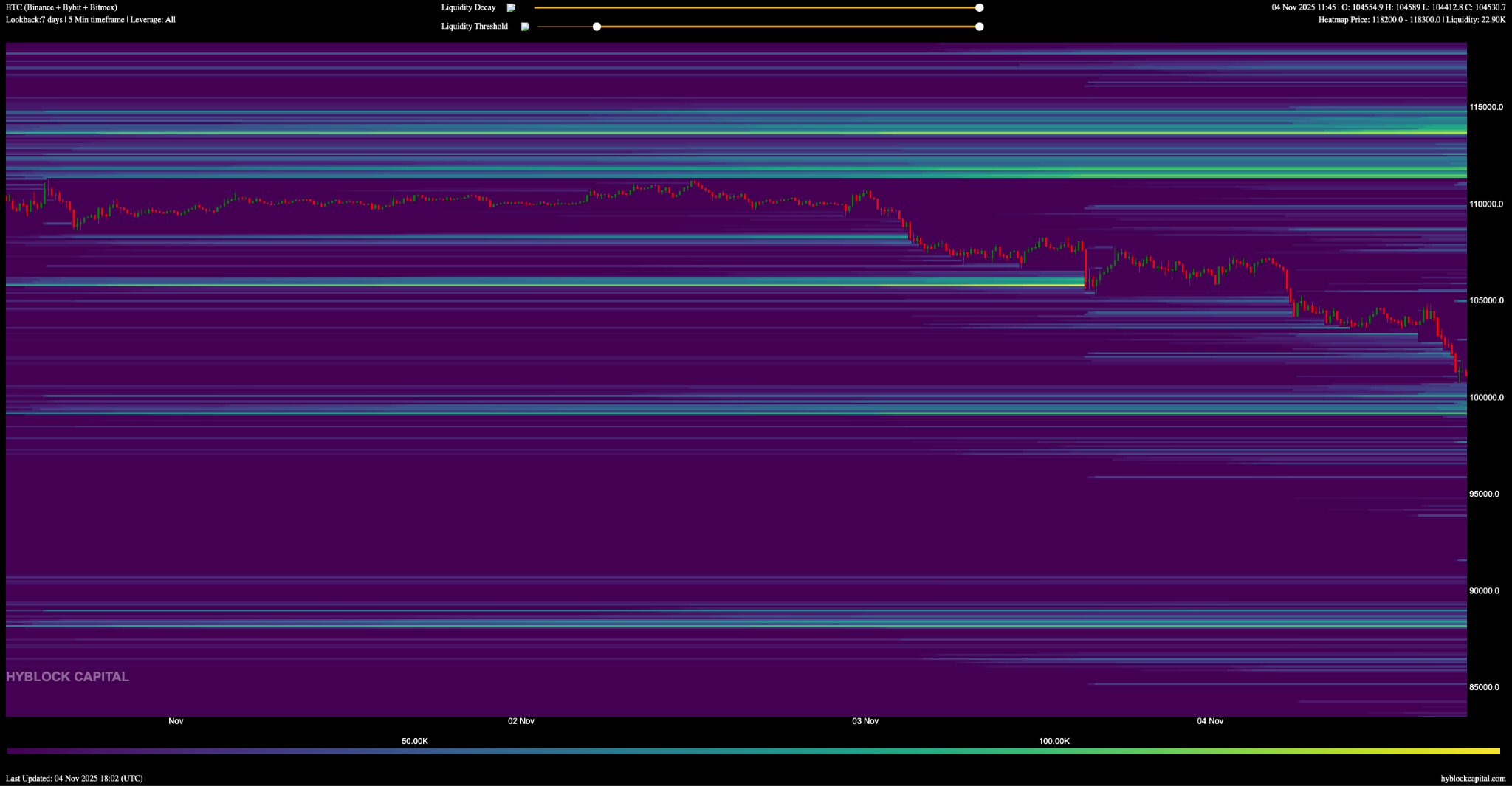
Task: Click the Liquidity Threshold label
Action: pyautogui.click(x=474, y=27)
